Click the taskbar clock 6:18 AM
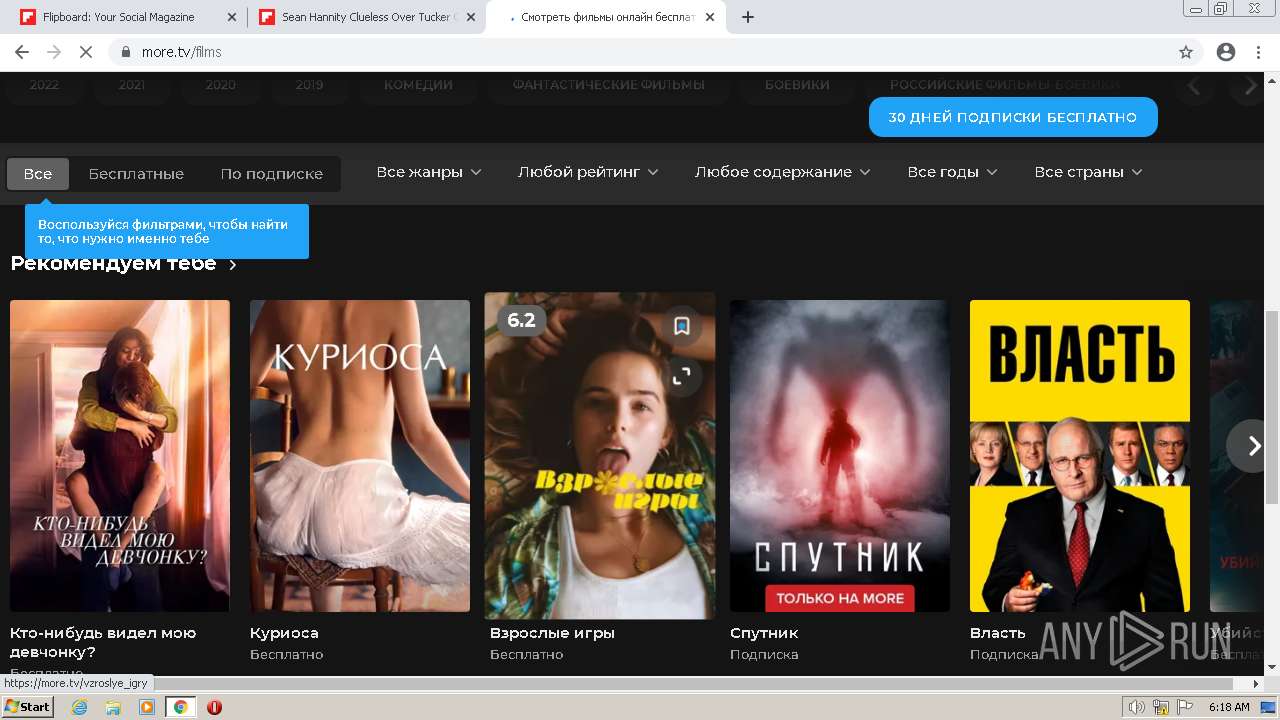The image size is (1280, 720). click(1229, 707)
